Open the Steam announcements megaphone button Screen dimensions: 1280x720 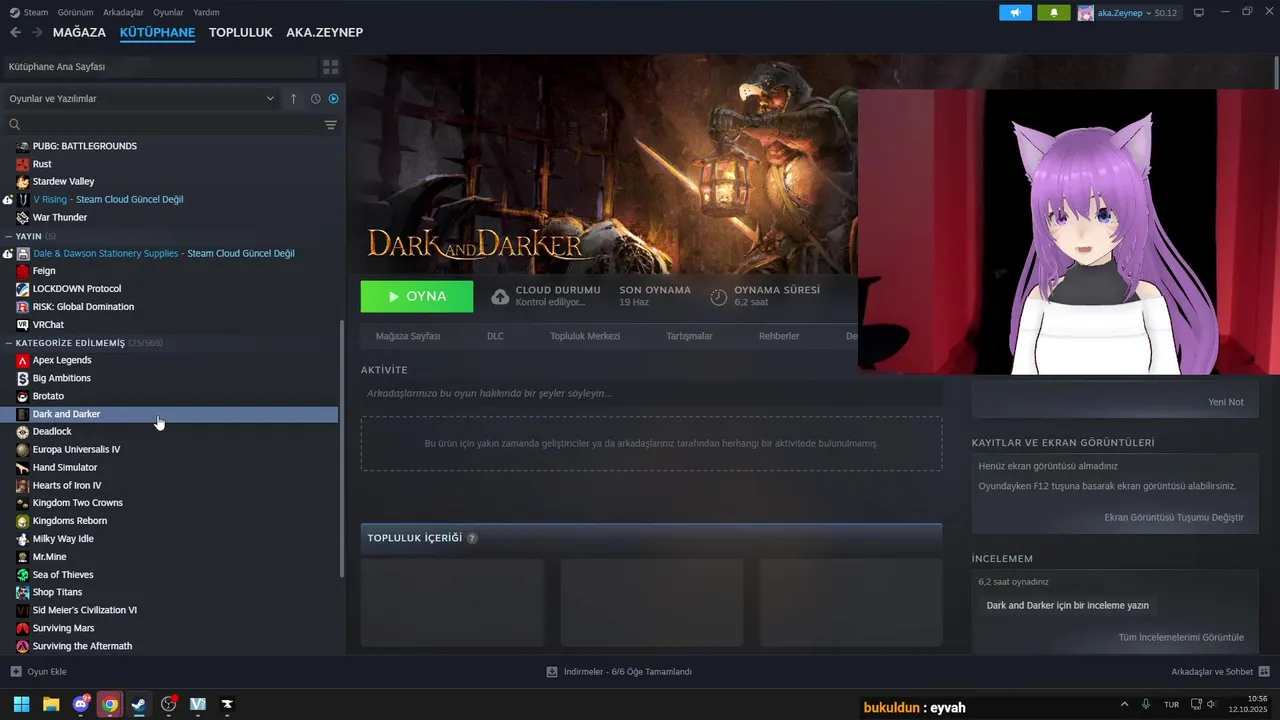point(1015,13)
